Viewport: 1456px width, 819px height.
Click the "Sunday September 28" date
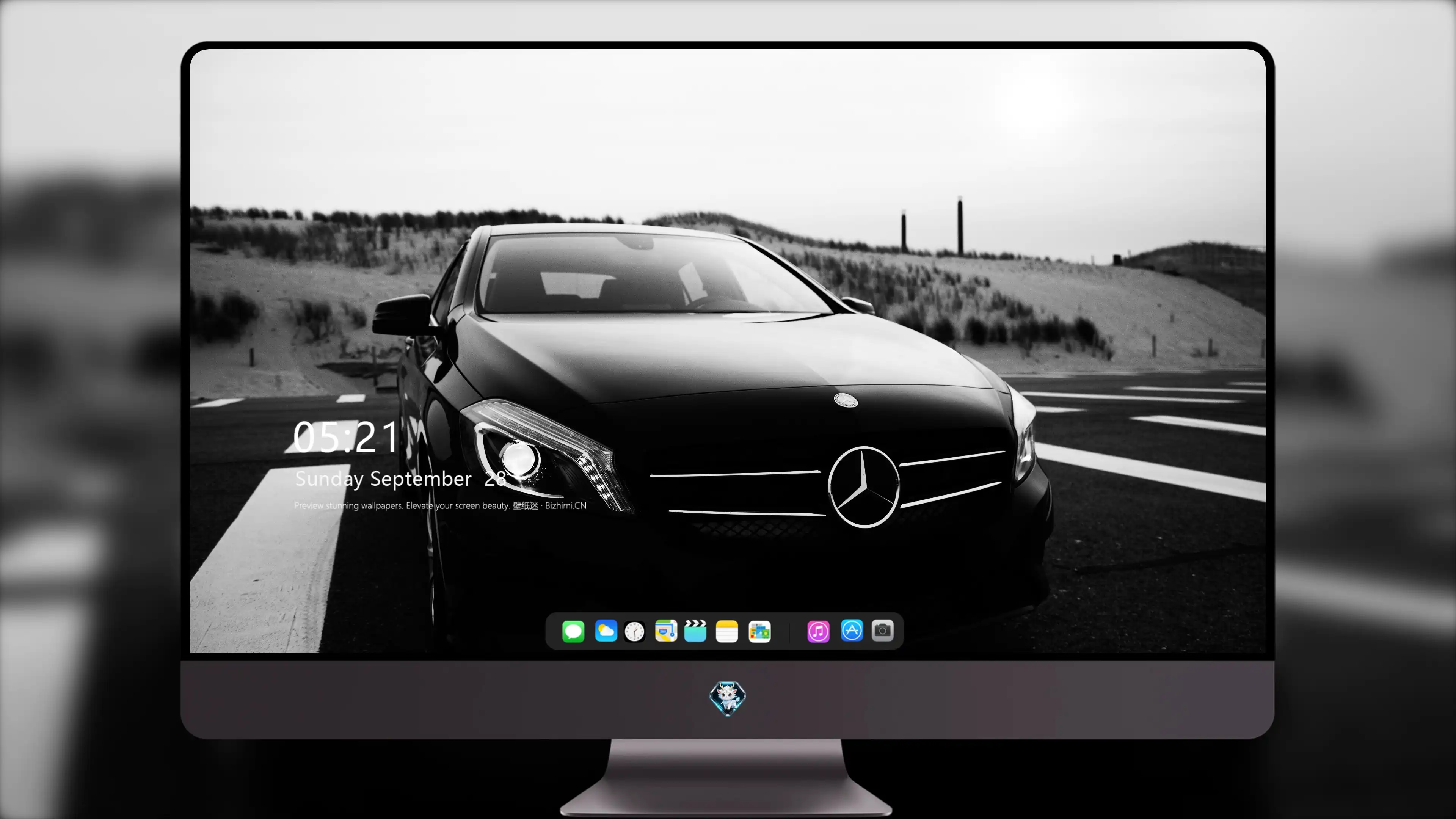400,479
